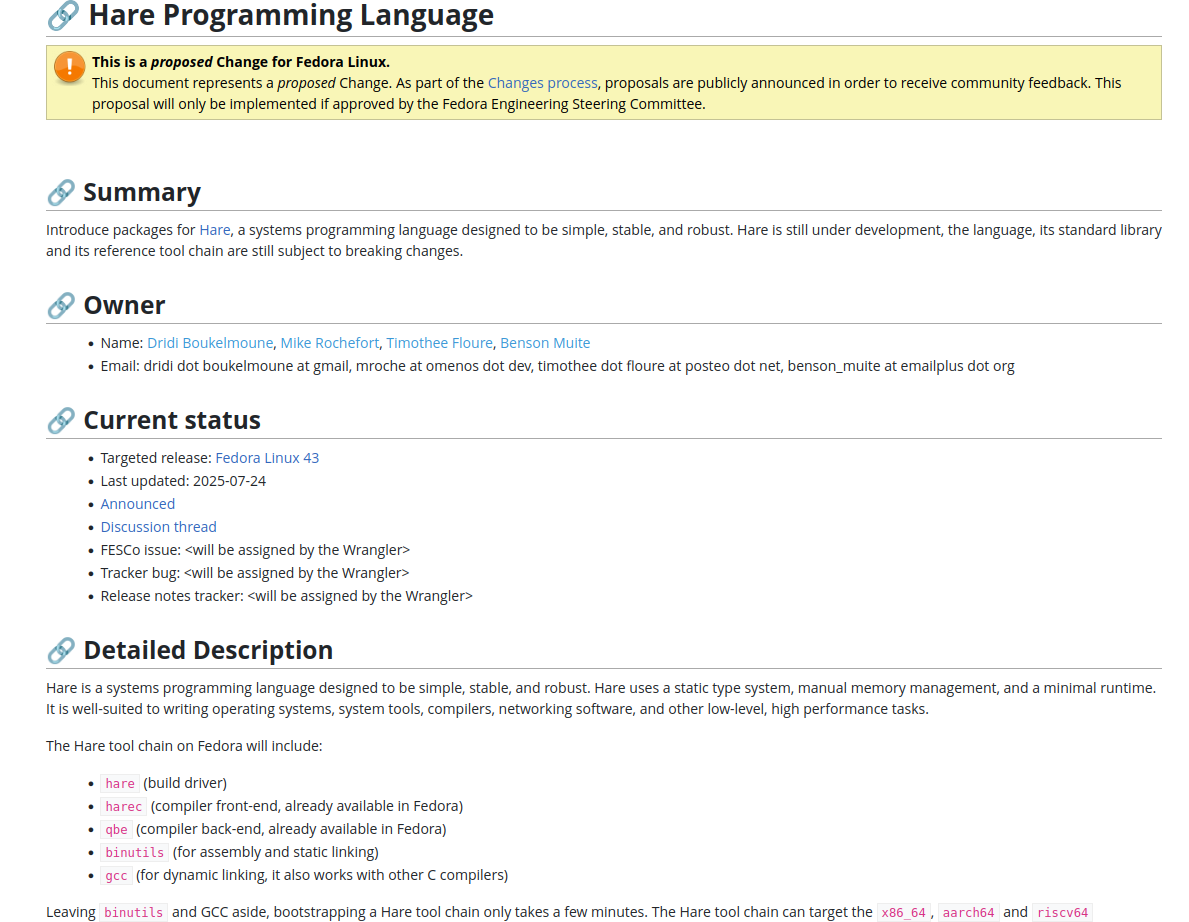Click the anchor link icon beside Owner heading
The width and height of the screenshot is (1189, 922).
tap(61, 306)
